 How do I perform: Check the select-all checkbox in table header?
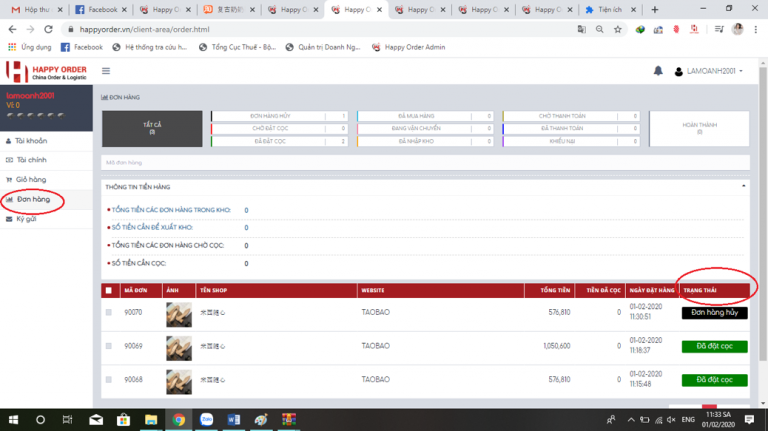[x=108, y=291]
